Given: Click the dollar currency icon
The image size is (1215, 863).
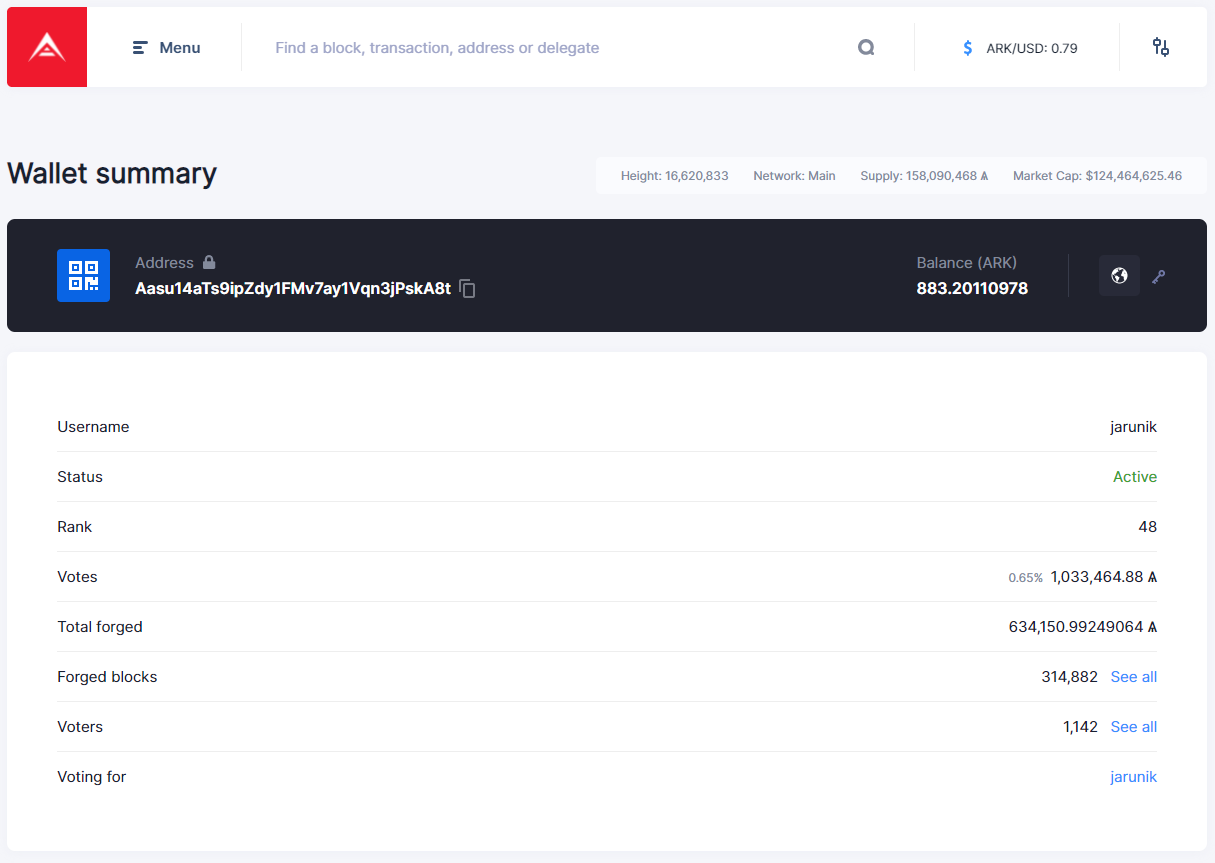Looking at the screenshot, I should click(x=967, y=48).
